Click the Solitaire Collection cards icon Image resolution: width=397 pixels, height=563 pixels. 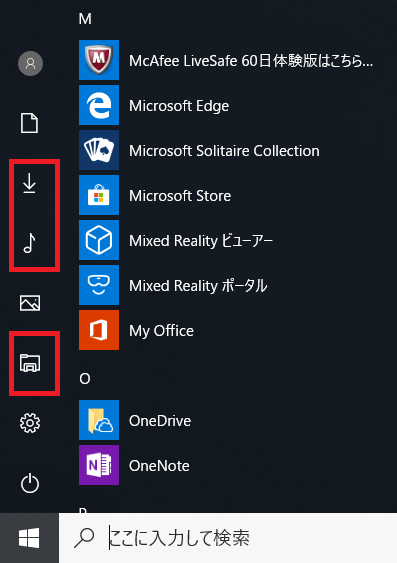pos(99,150)
